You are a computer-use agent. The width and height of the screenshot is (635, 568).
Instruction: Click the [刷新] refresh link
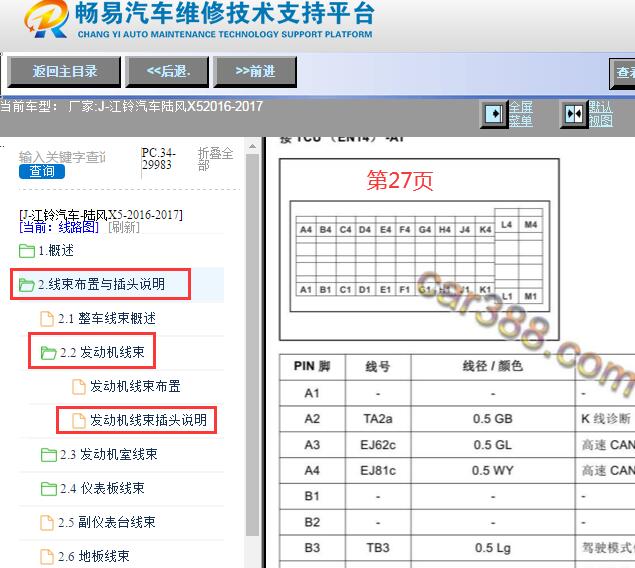coord(124,227)
